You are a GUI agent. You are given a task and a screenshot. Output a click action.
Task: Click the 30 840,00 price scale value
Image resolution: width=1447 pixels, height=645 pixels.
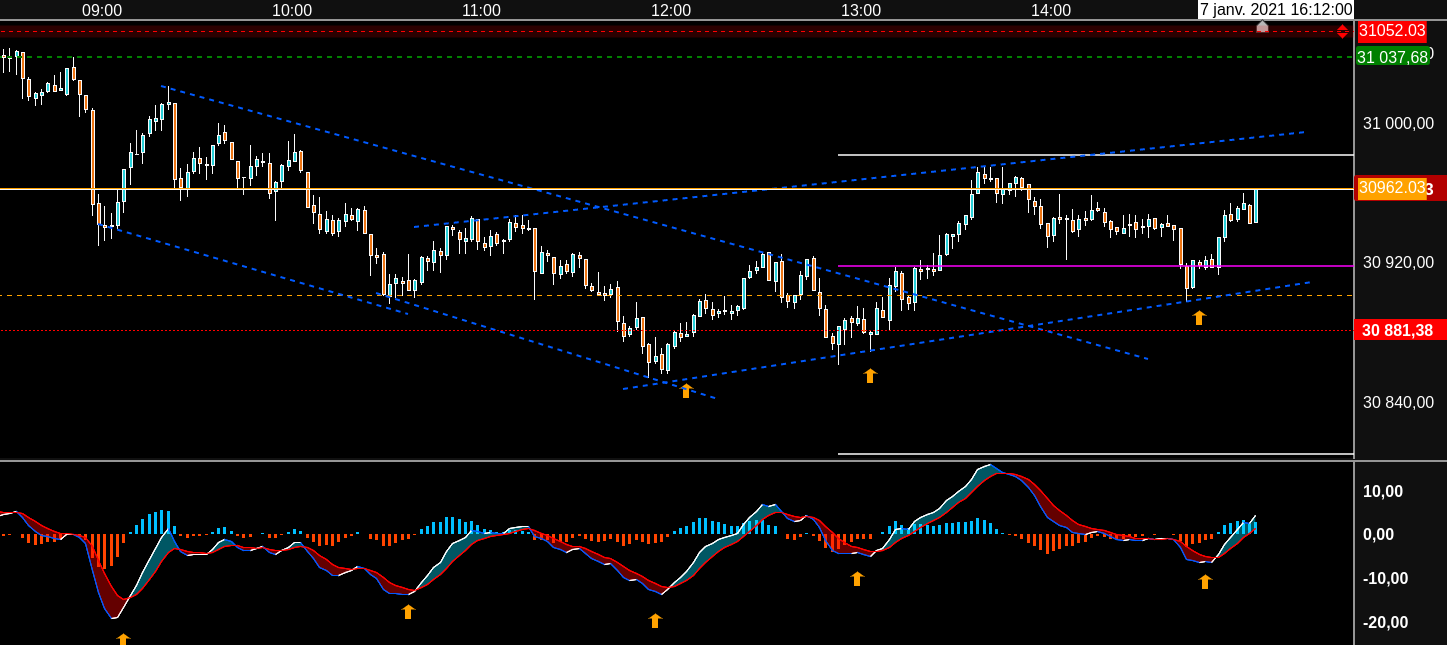click(1398, 402)
